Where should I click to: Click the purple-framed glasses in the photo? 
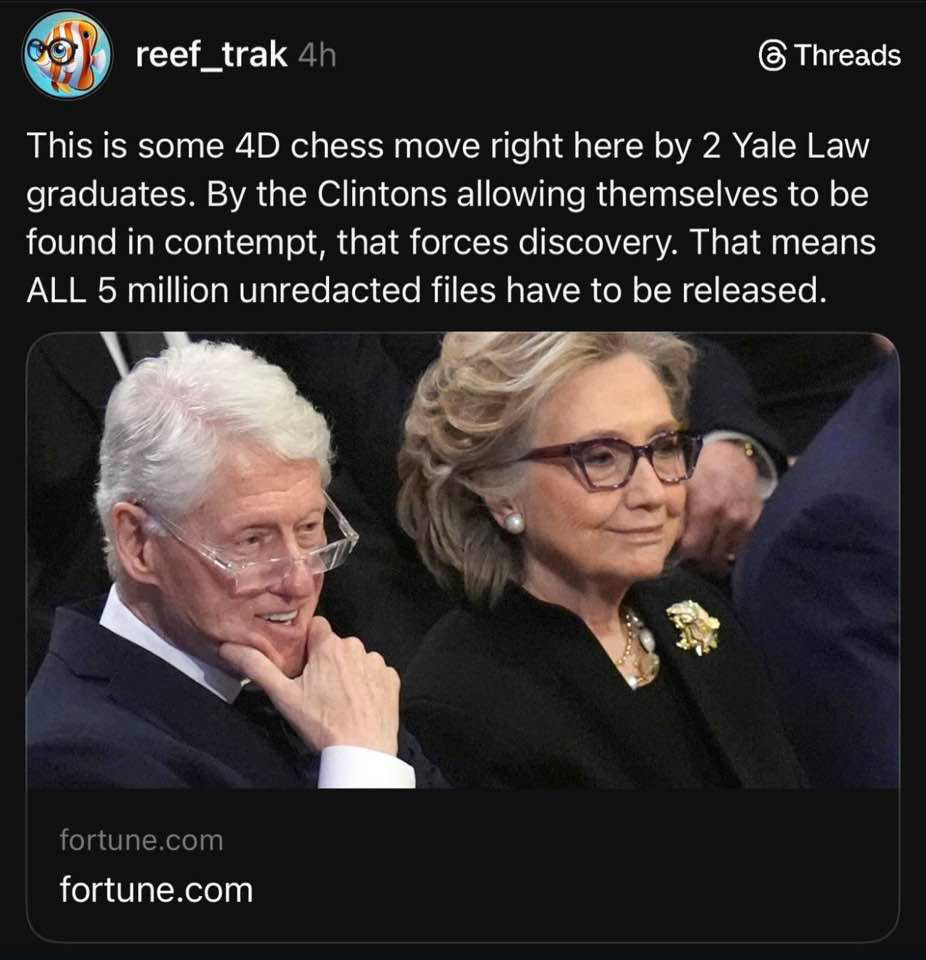click(615, 460)
